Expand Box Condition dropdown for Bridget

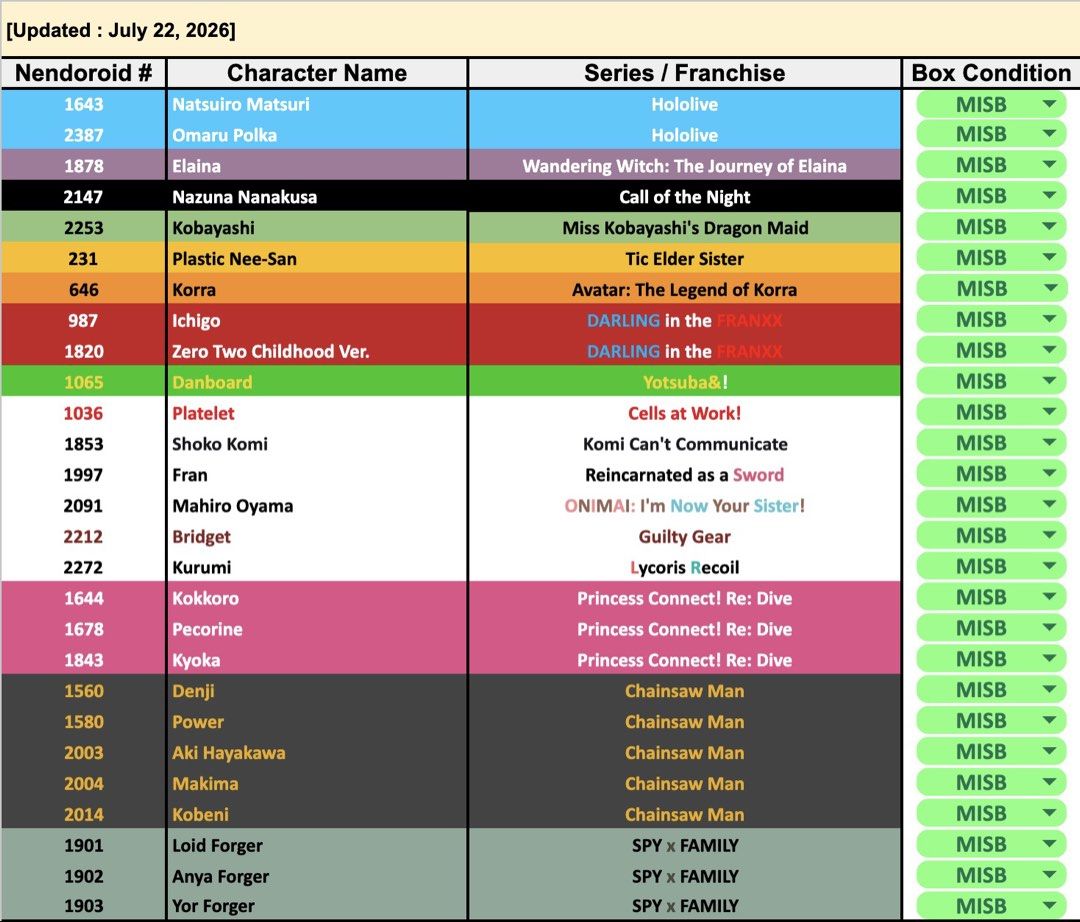point(1050,535)
